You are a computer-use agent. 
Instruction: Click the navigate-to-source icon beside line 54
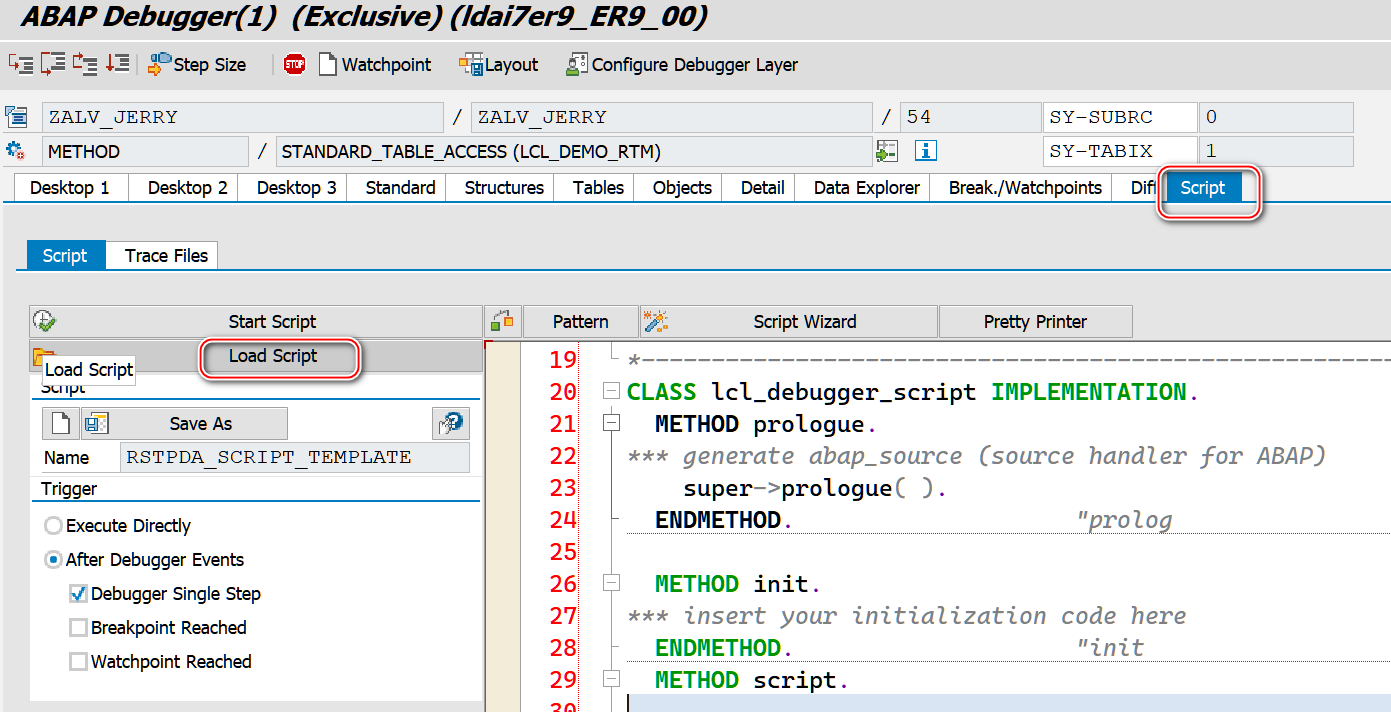click(886, 151)
